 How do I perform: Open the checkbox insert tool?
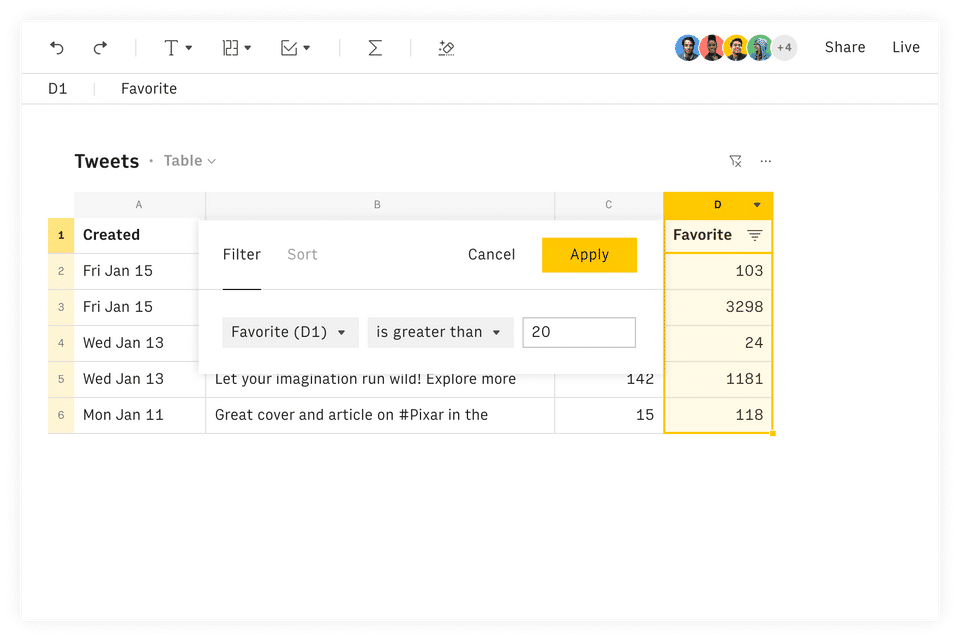click(295, 48)
